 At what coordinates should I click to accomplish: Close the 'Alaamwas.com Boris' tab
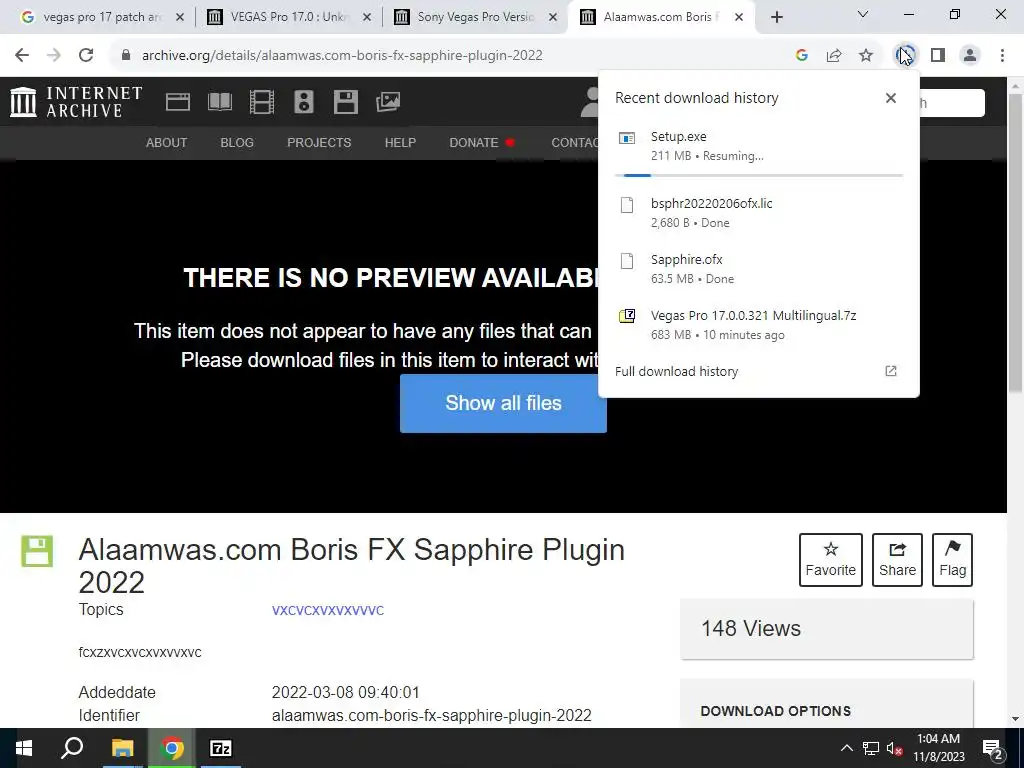coord(739,17)
